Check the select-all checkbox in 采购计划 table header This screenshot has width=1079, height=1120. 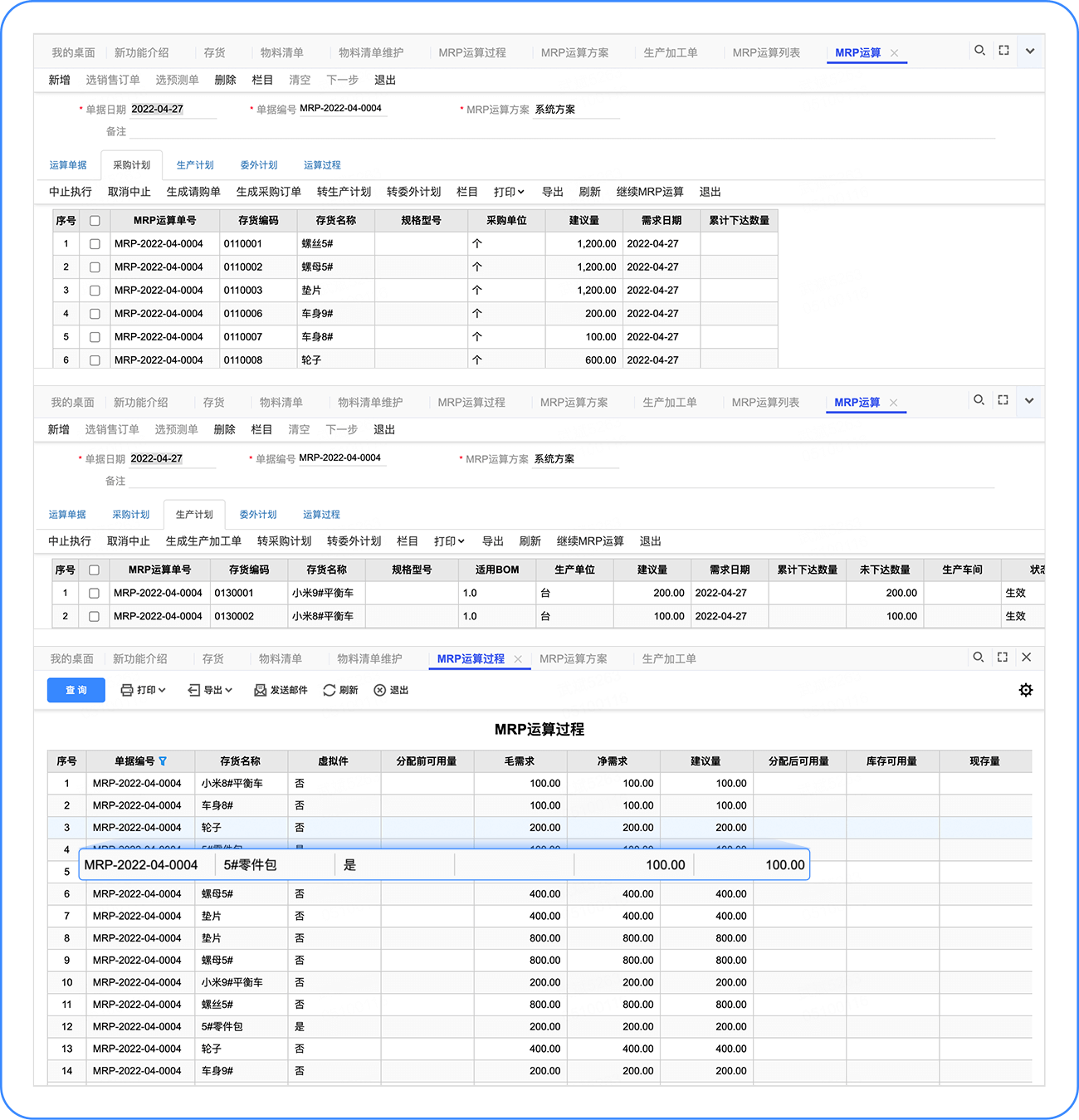coord(95,221)
